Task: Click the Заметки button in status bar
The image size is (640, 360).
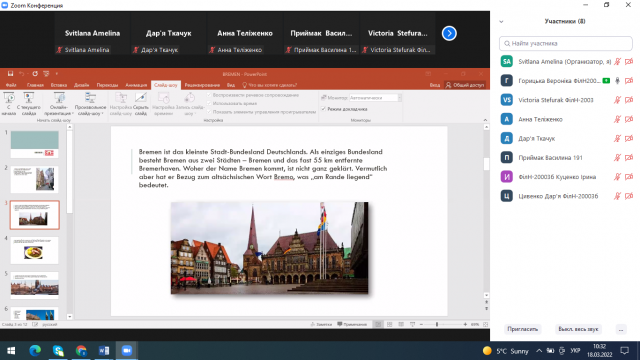Action: coord(321,324)
